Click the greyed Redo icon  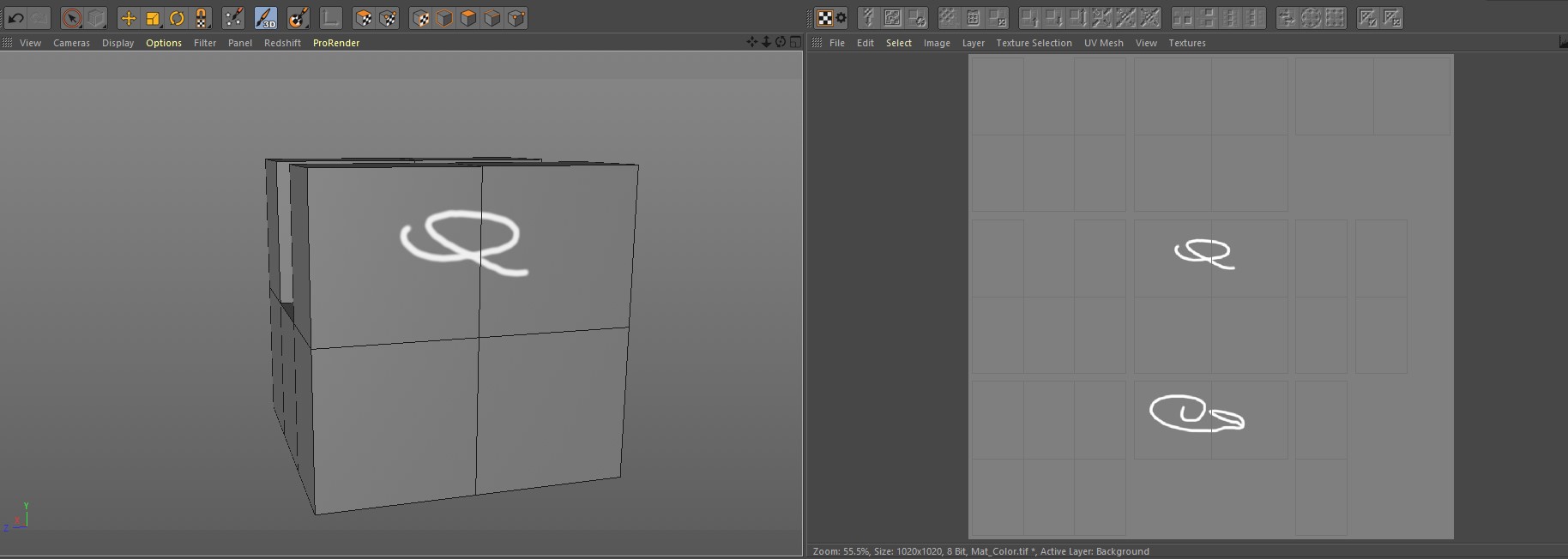click(39, 18)
